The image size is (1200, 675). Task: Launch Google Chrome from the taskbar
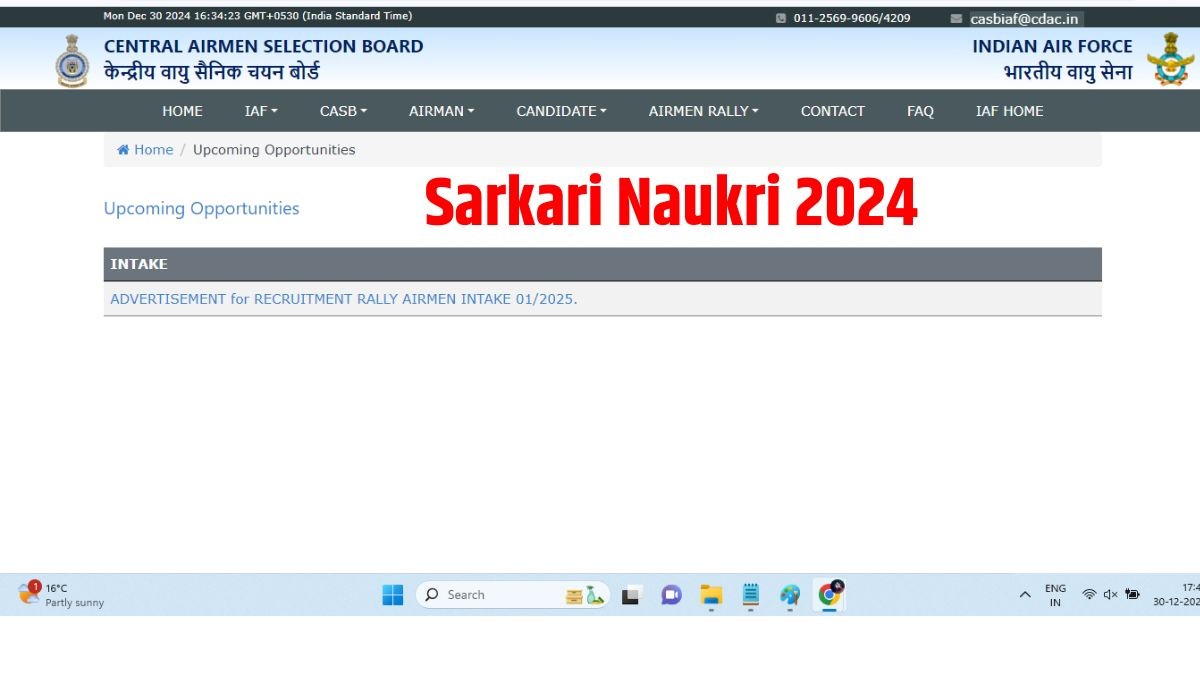(829, 595)
